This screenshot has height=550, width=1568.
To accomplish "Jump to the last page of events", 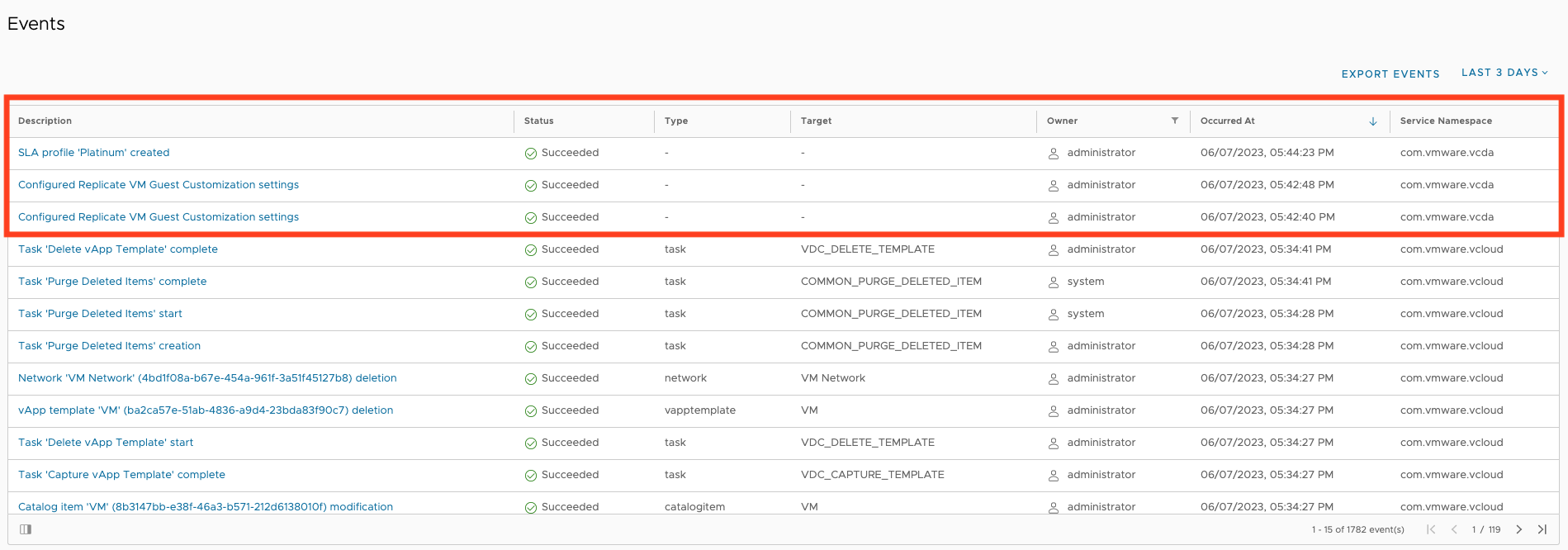I will [x=1542, y=529].
